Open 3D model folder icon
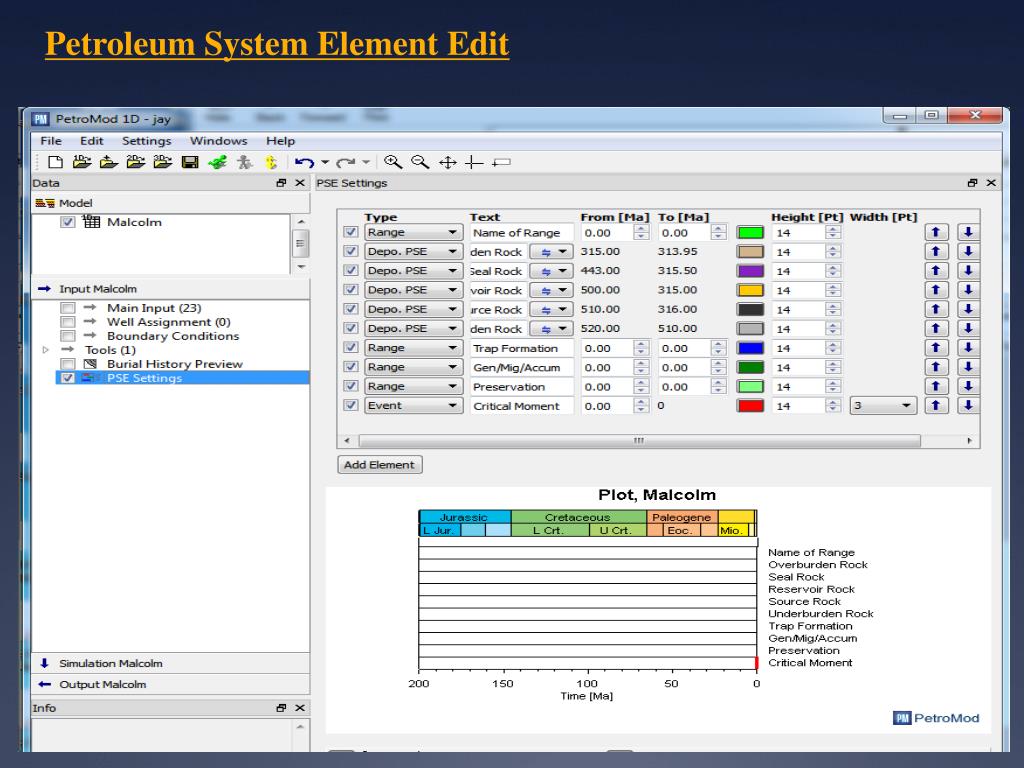Viewport: 1024px width, 768px height. pos(163,162)
